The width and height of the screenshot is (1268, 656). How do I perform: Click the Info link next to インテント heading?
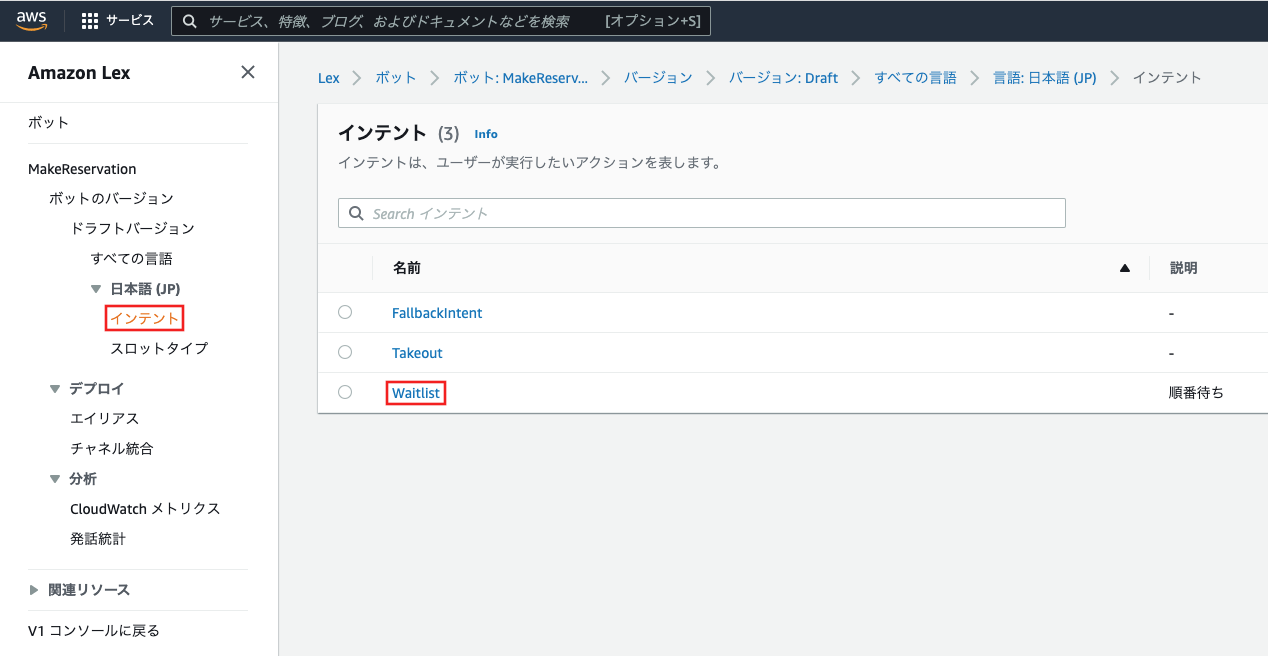(x=486, y=134)
